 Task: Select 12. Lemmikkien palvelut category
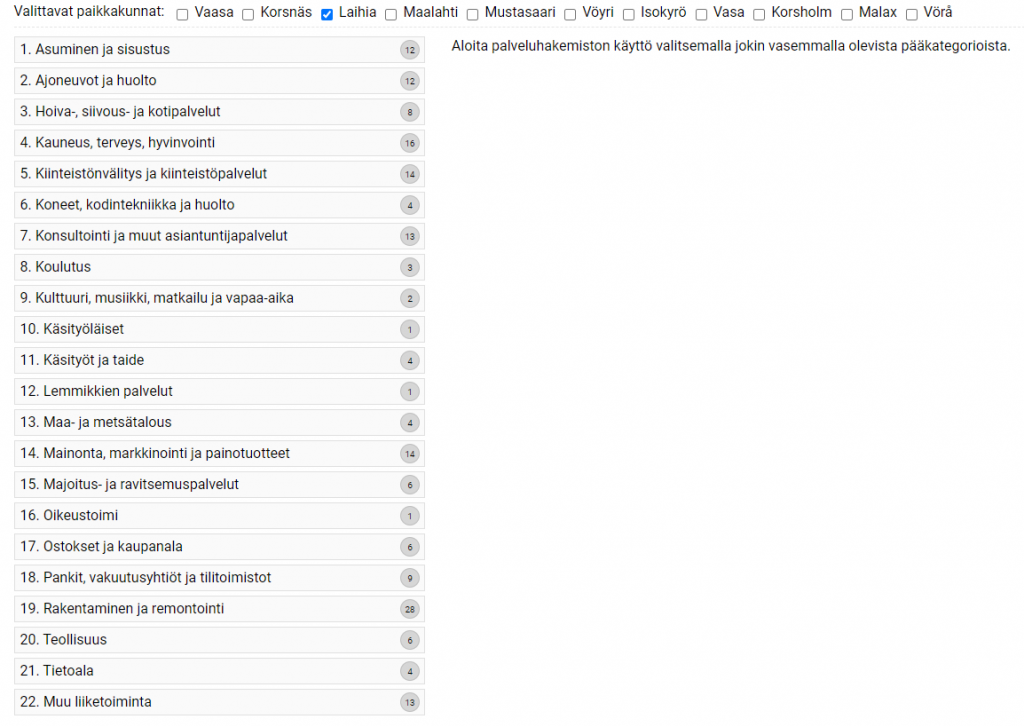click(219, 391)
